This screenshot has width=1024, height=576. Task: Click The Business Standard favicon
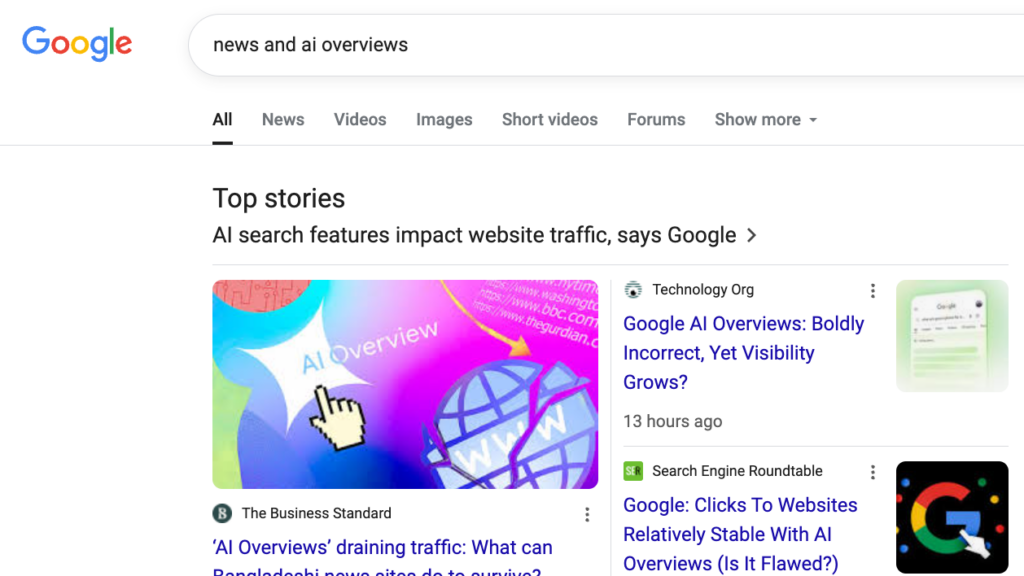click(222, 513)
